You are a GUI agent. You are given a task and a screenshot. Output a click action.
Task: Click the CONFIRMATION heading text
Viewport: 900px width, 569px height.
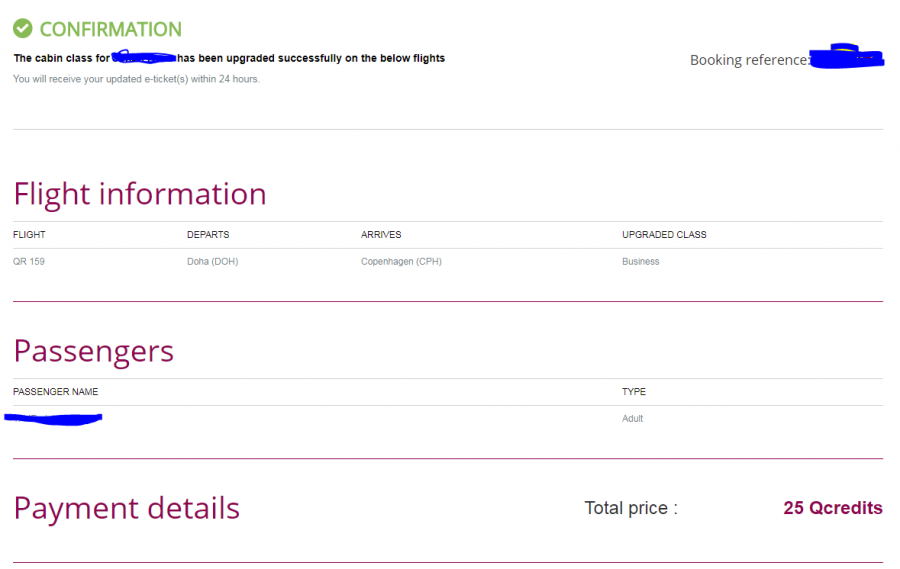(110, 29)
